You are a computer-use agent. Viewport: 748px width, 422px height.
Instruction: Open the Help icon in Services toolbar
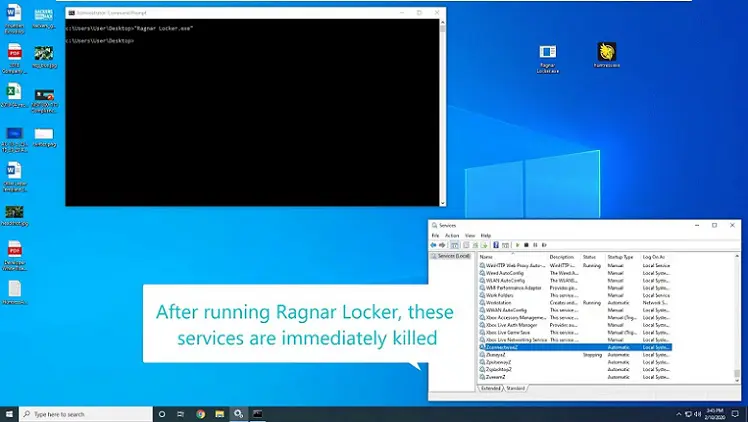[x=496, y=245]
